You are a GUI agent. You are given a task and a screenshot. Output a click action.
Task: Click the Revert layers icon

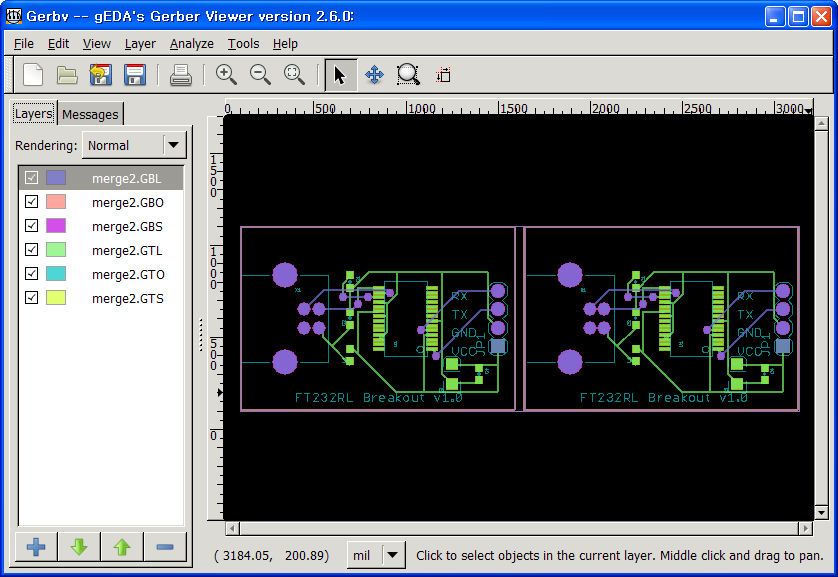click(100, 75)
